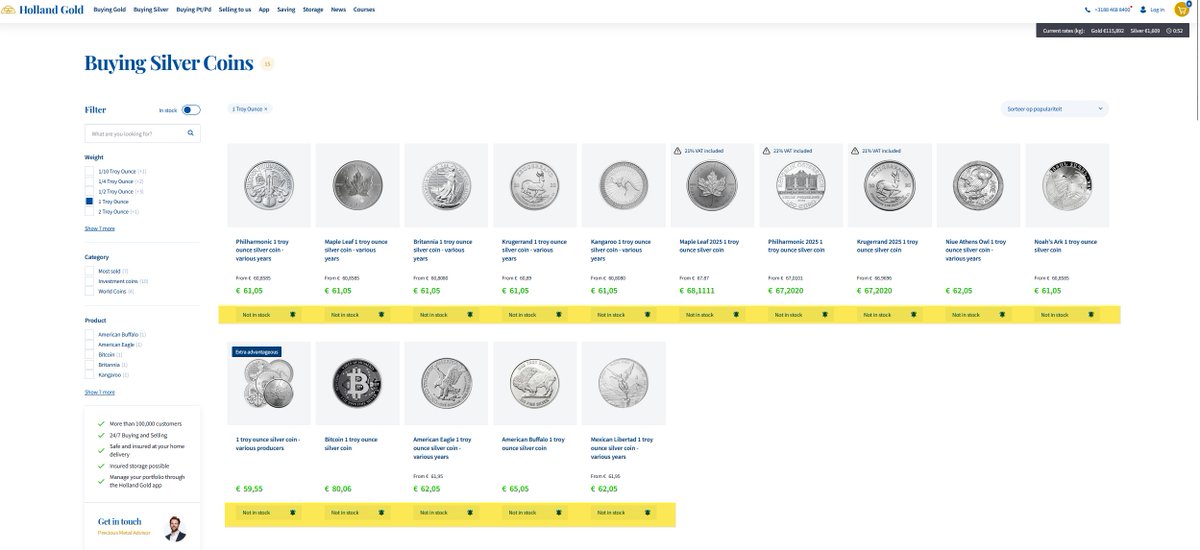The width and height of the screenshot is (1200, 550).
Task: Remove the 1 Troy Ounce filter chip
Action: tap(266, 108)
